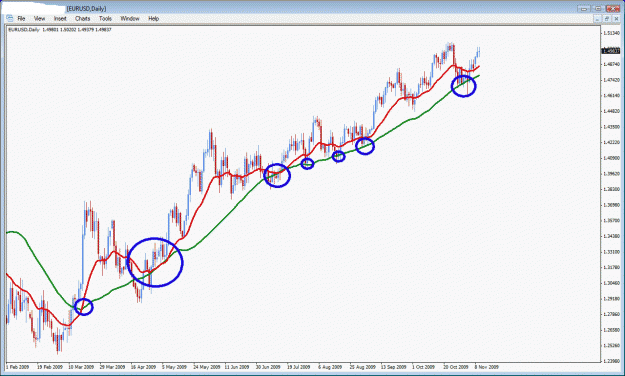The image size is (625, 376).
Task: Click the 20 Oct 2009 date label
Action: [456, 367]
